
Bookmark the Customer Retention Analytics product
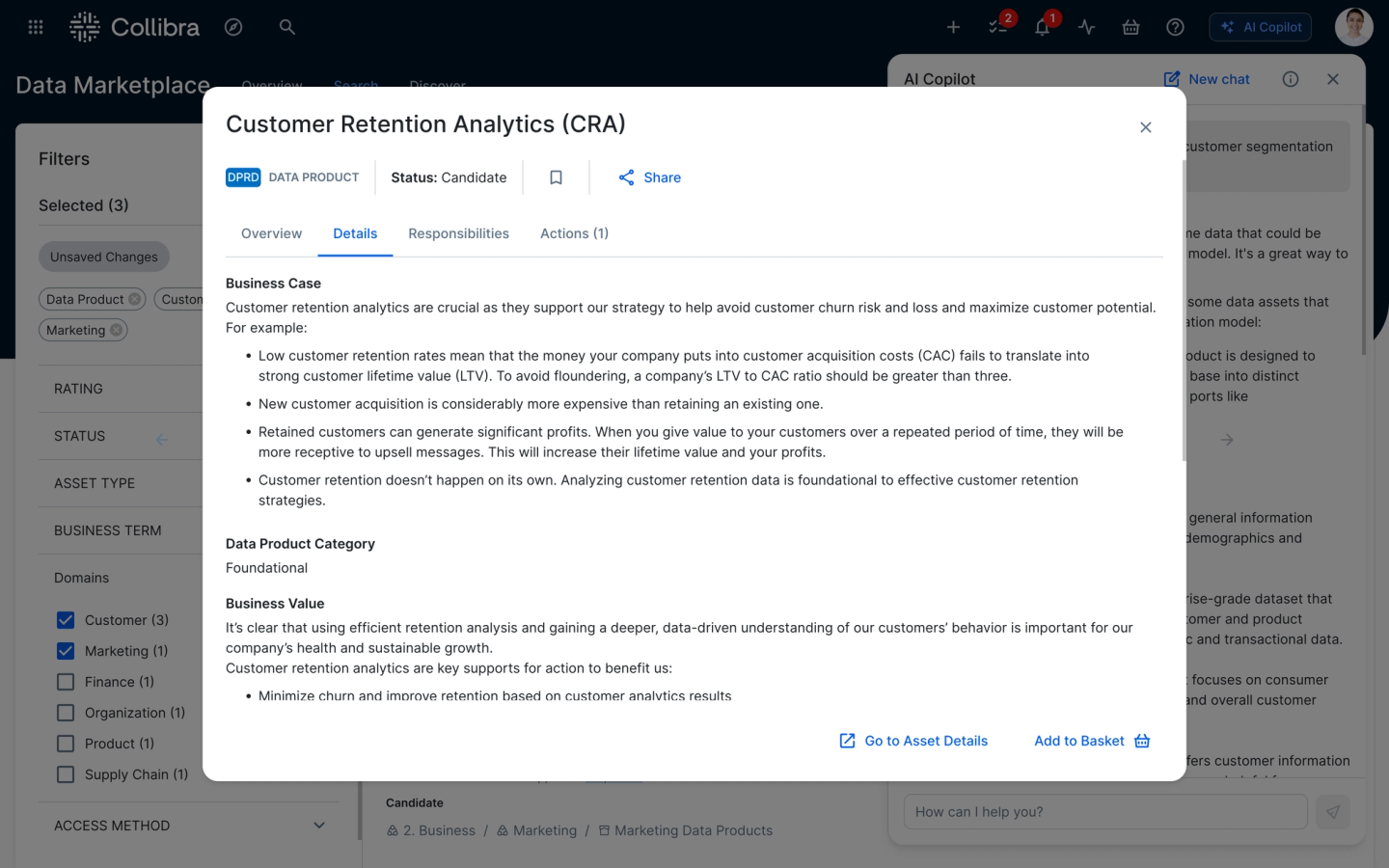(x=556, y=177)
